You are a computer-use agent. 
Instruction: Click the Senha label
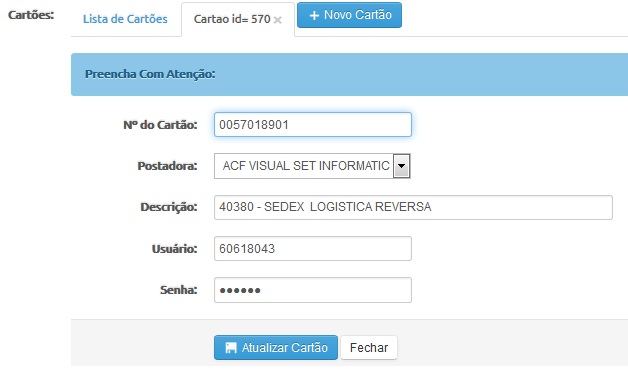pos(179,290)
